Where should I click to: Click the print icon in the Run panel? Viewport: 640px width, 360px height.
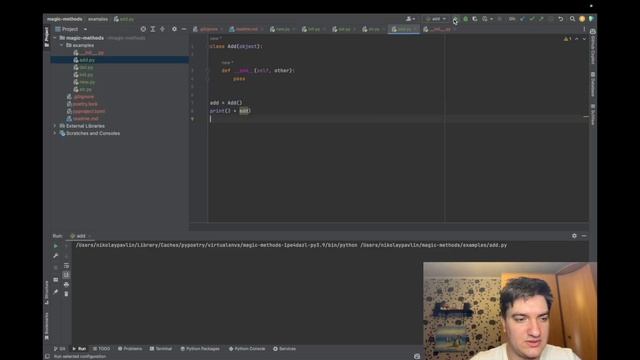pos(67,284)
